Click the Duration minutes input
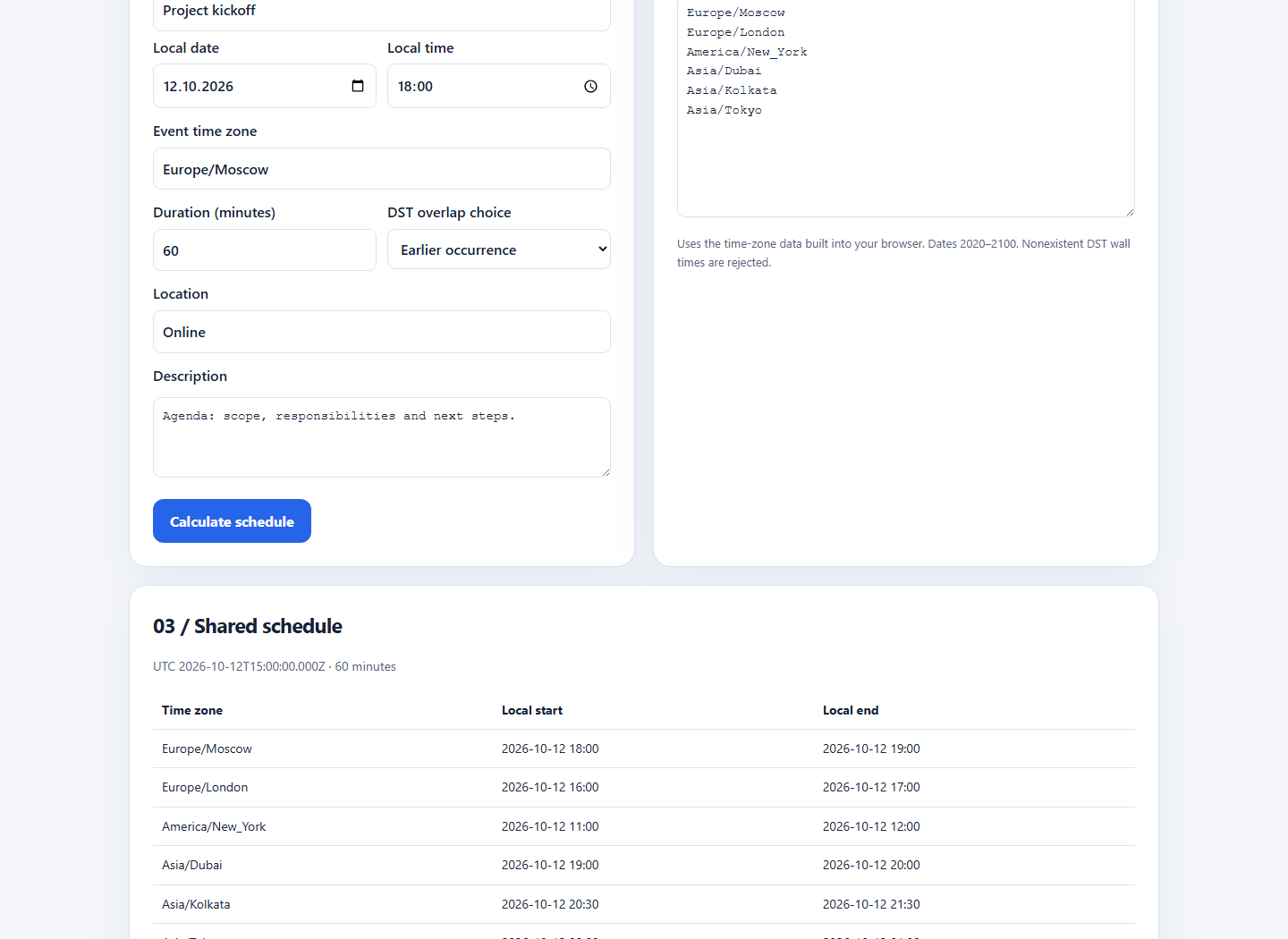 [x=265, y=250]
